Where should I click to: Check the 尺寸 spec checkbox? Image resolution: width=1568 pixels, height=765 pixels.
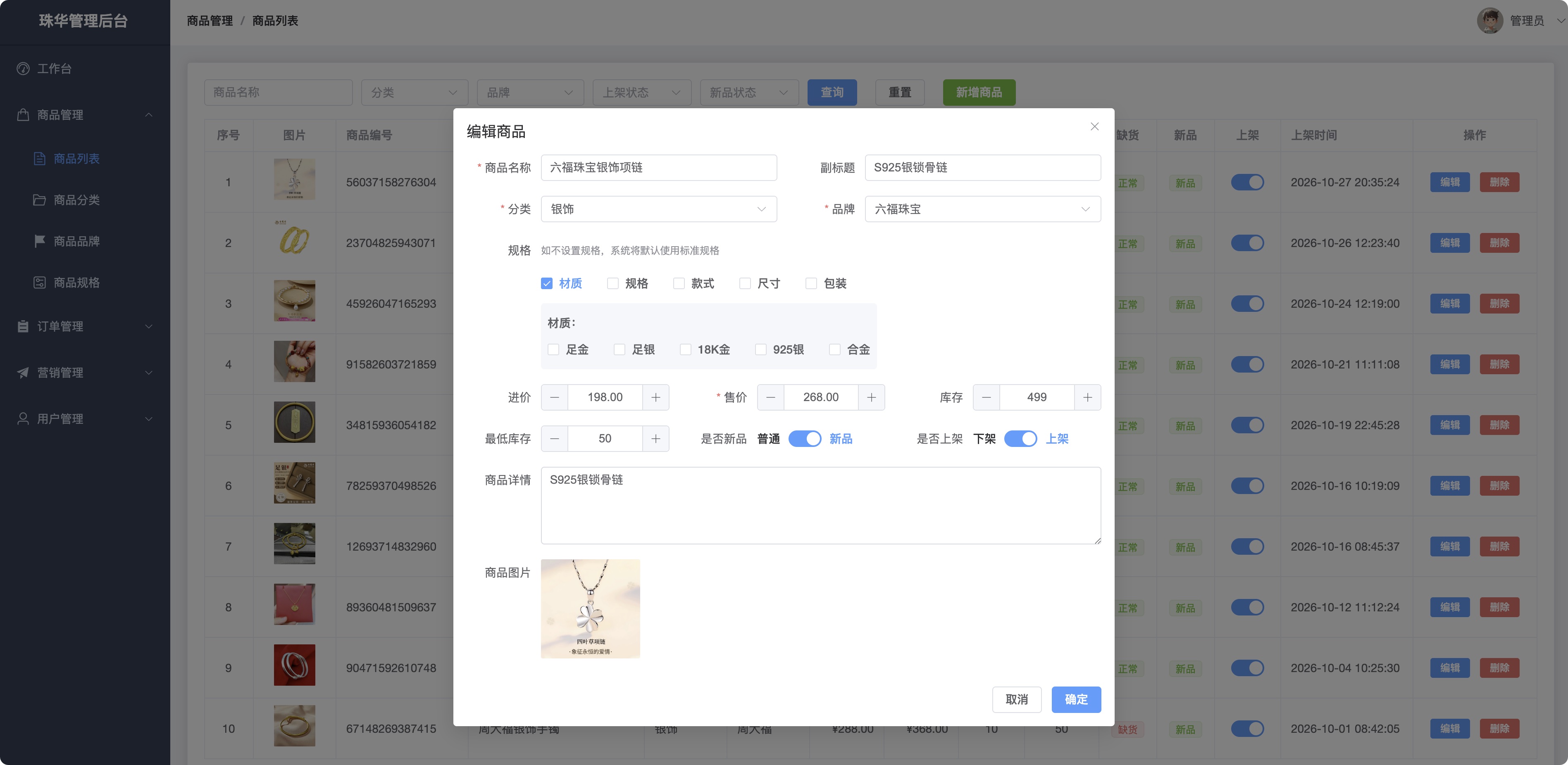point(745,284)
